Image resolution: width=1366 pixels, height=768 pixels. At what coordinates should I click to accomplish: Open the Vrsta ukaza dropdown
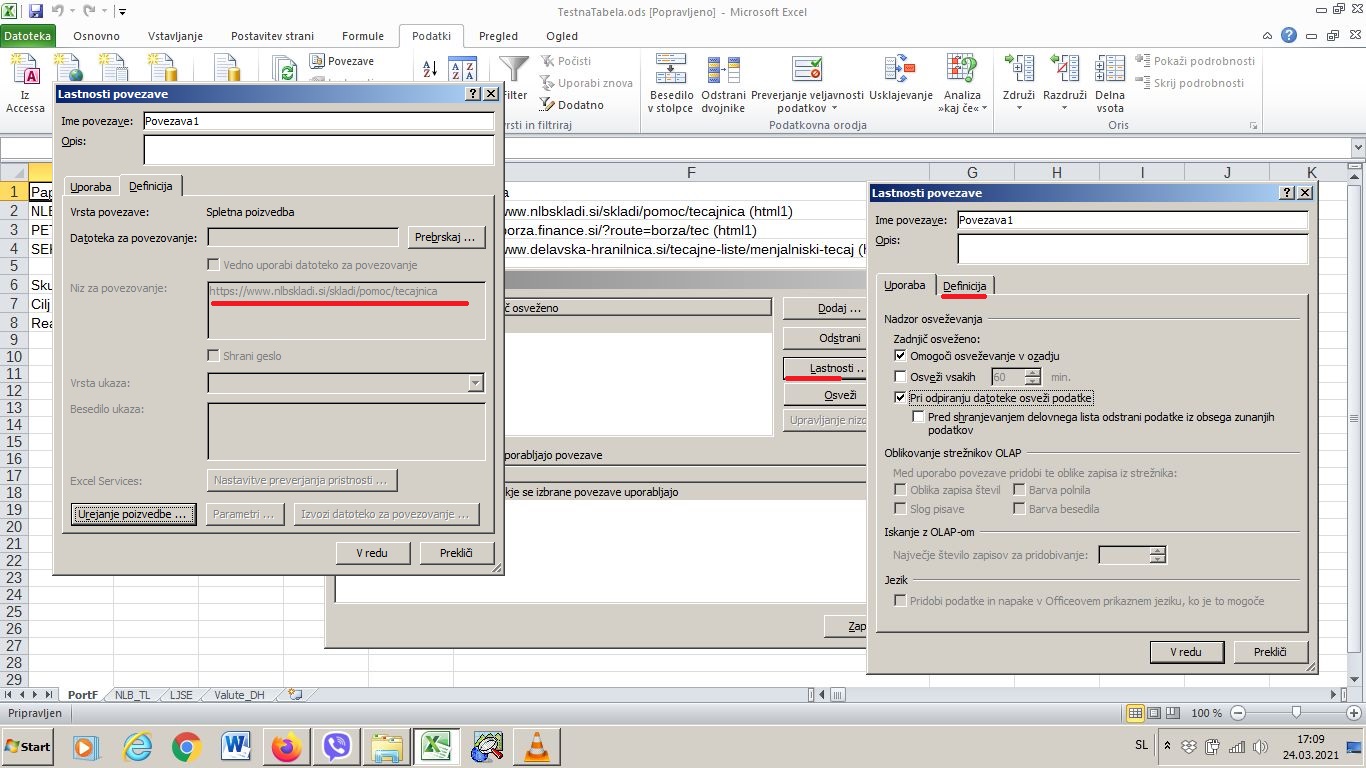pyautogui.click(x=476, y=383)
